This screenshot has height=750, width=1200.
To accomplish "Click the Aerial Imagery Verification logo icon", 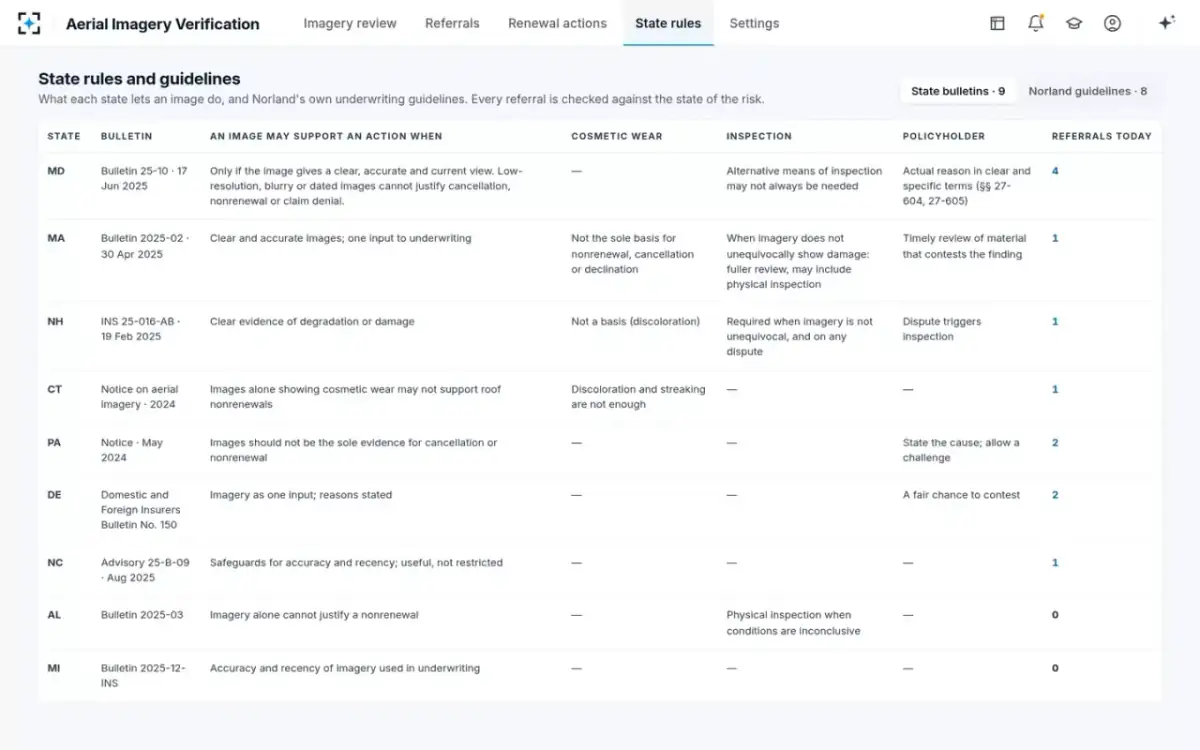I will (x=30, y=23).
